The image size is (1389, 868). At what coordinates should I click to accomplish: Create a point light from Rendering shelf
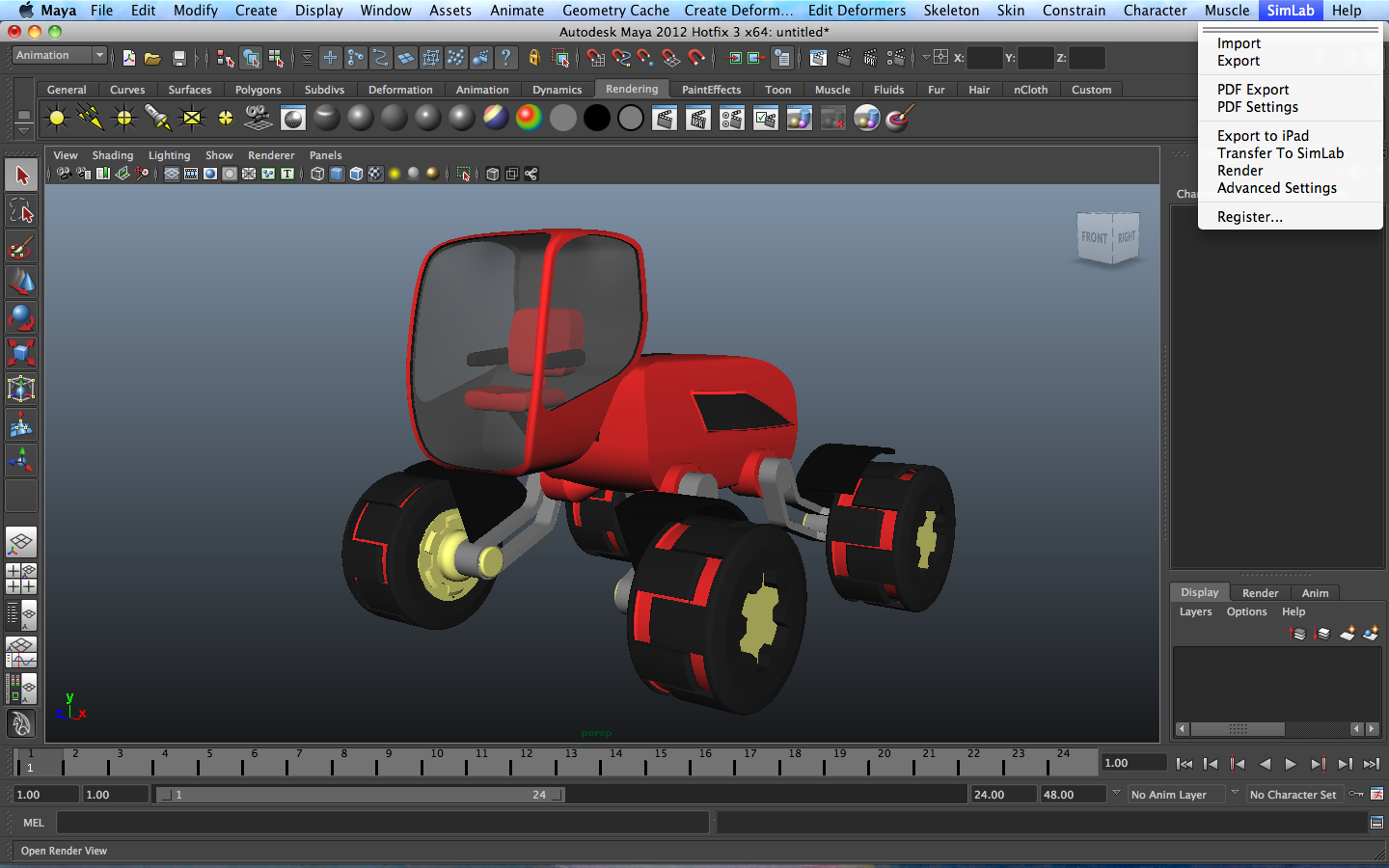(x=124, y=119)
